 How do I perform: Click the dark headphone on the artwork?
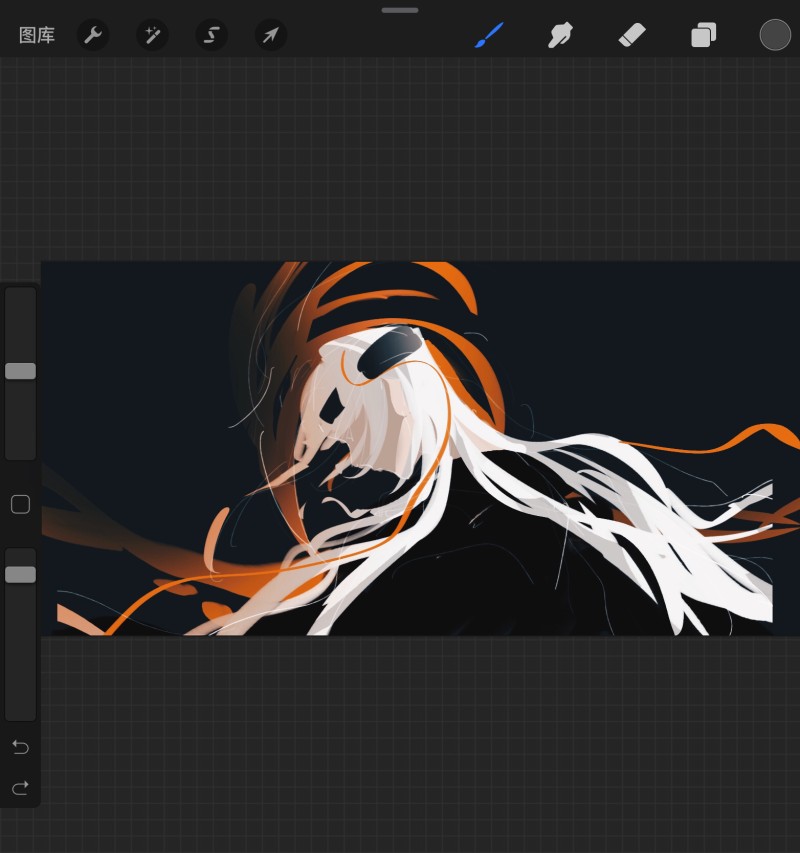390,351
